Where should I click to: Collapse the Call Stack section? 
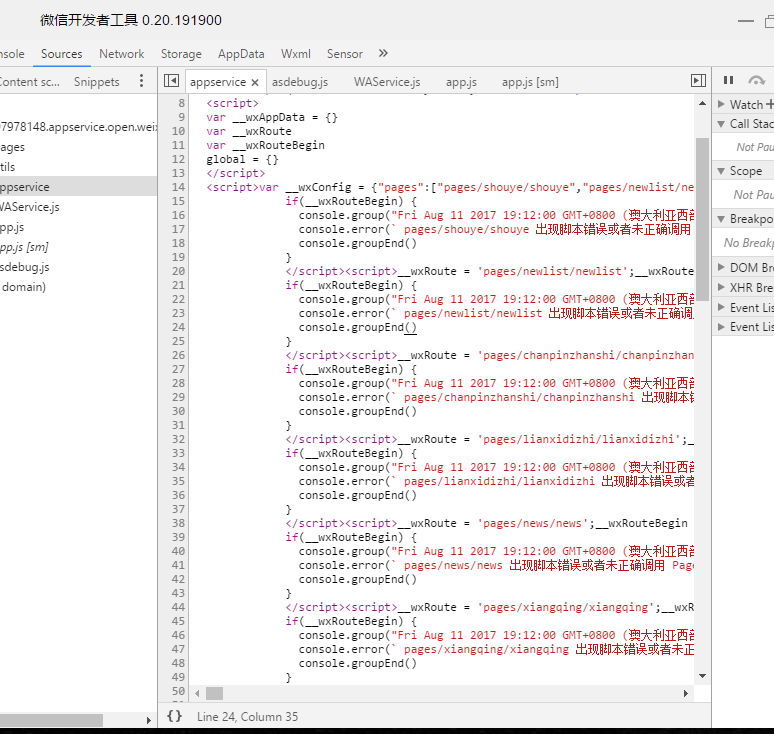coord(721,124)
